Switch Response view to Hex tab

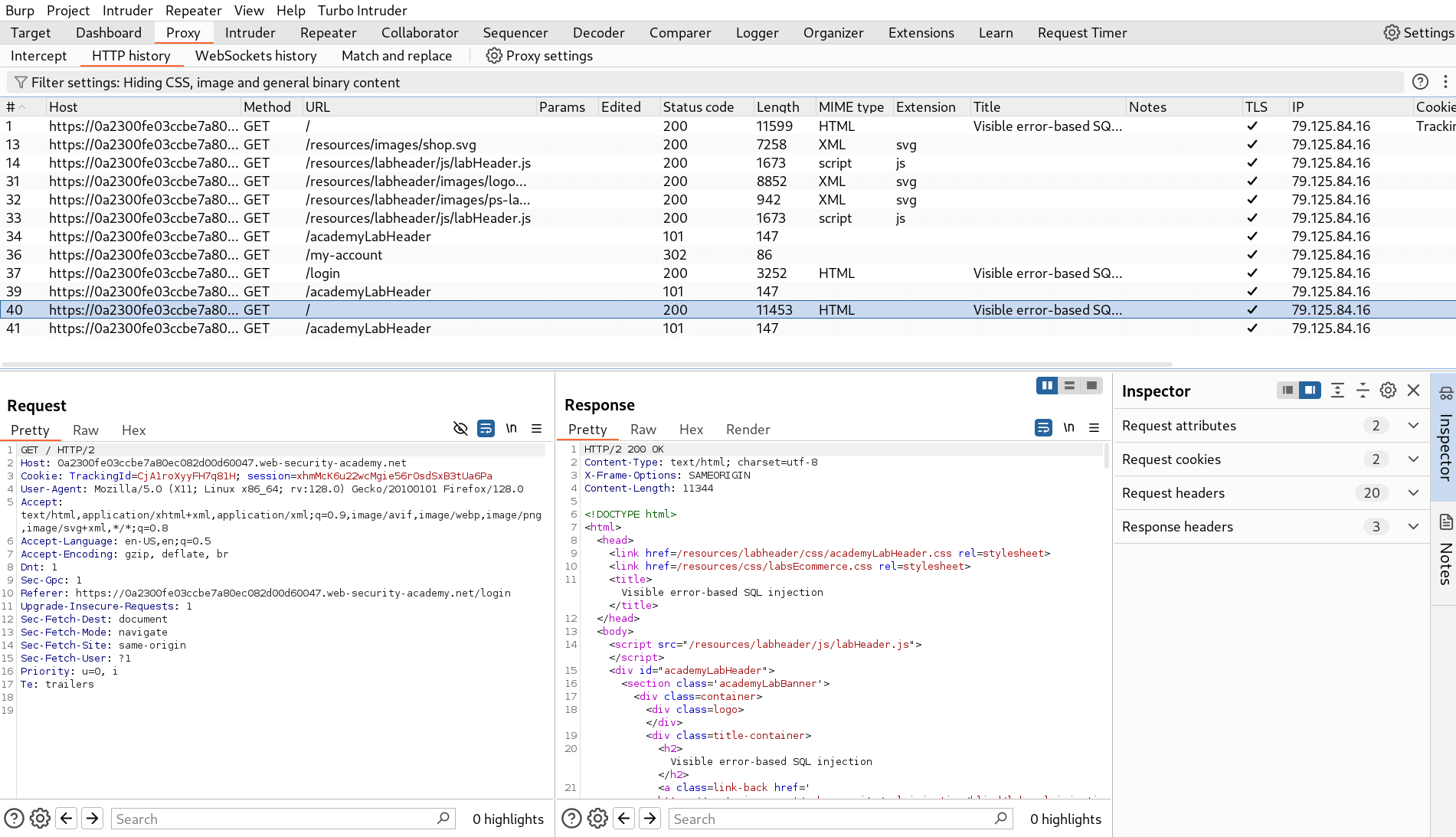[691, 430]
